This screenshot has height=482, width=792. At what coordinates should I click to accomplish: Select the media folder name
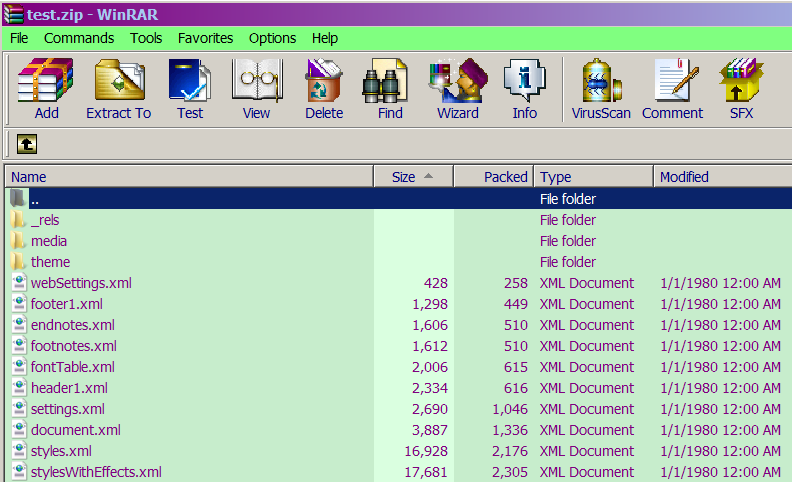pyautogui.click(x=48, y=241)
